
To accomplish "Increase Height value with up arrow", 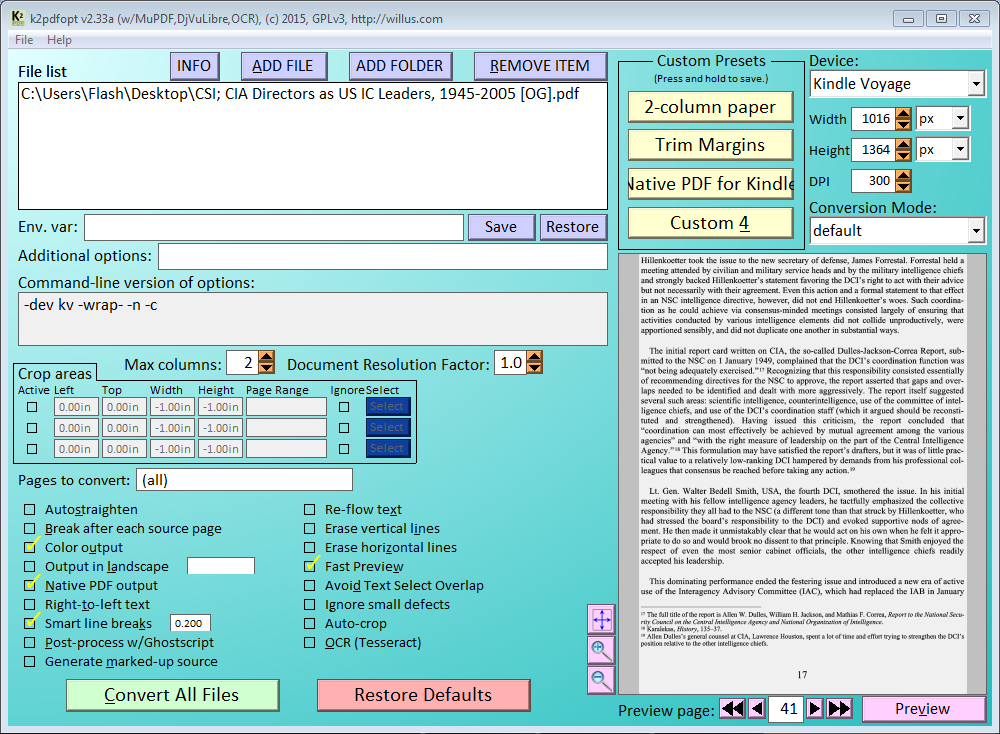I will (903, 144).
